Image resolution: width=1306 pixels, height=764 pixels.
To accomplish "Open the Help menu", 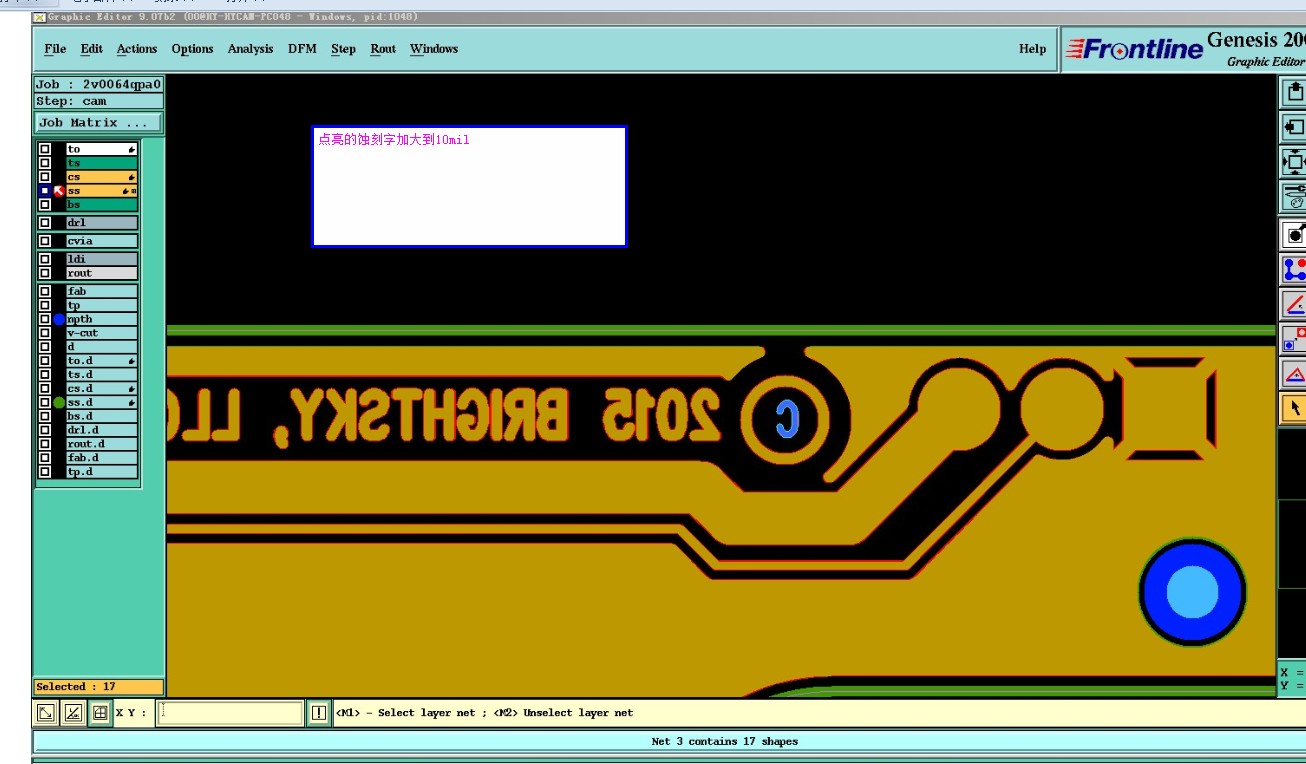I will 1032,49.
